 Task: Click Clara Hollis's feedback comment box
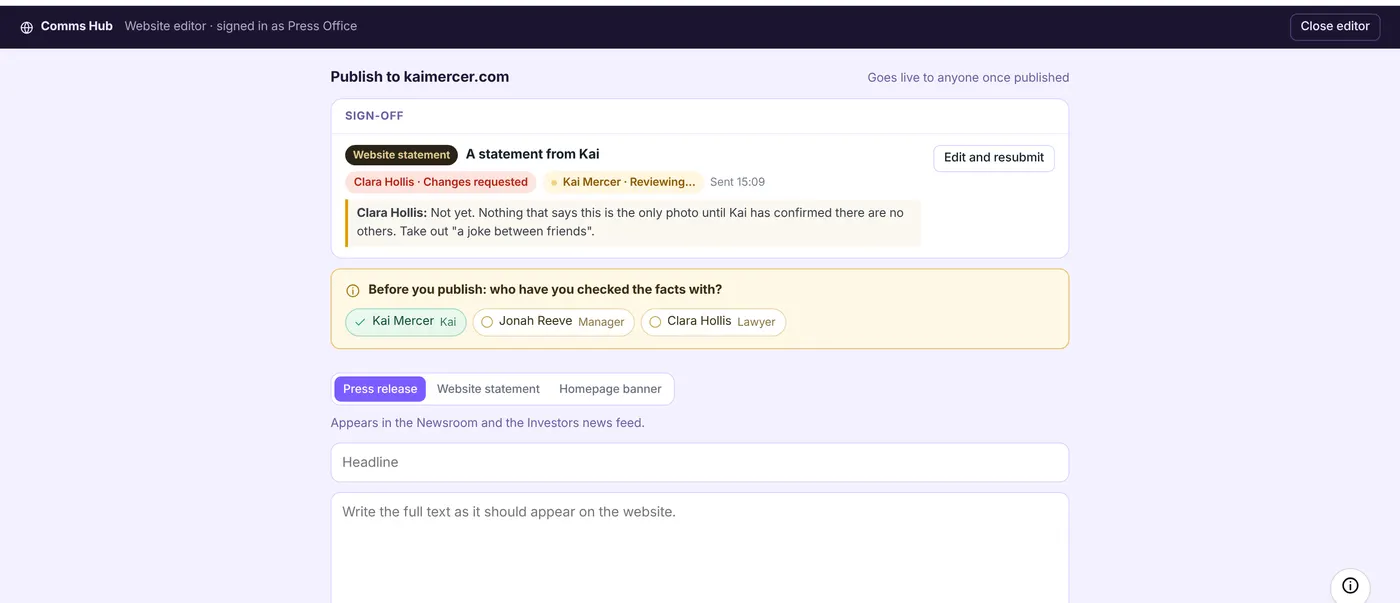(633, 222)
